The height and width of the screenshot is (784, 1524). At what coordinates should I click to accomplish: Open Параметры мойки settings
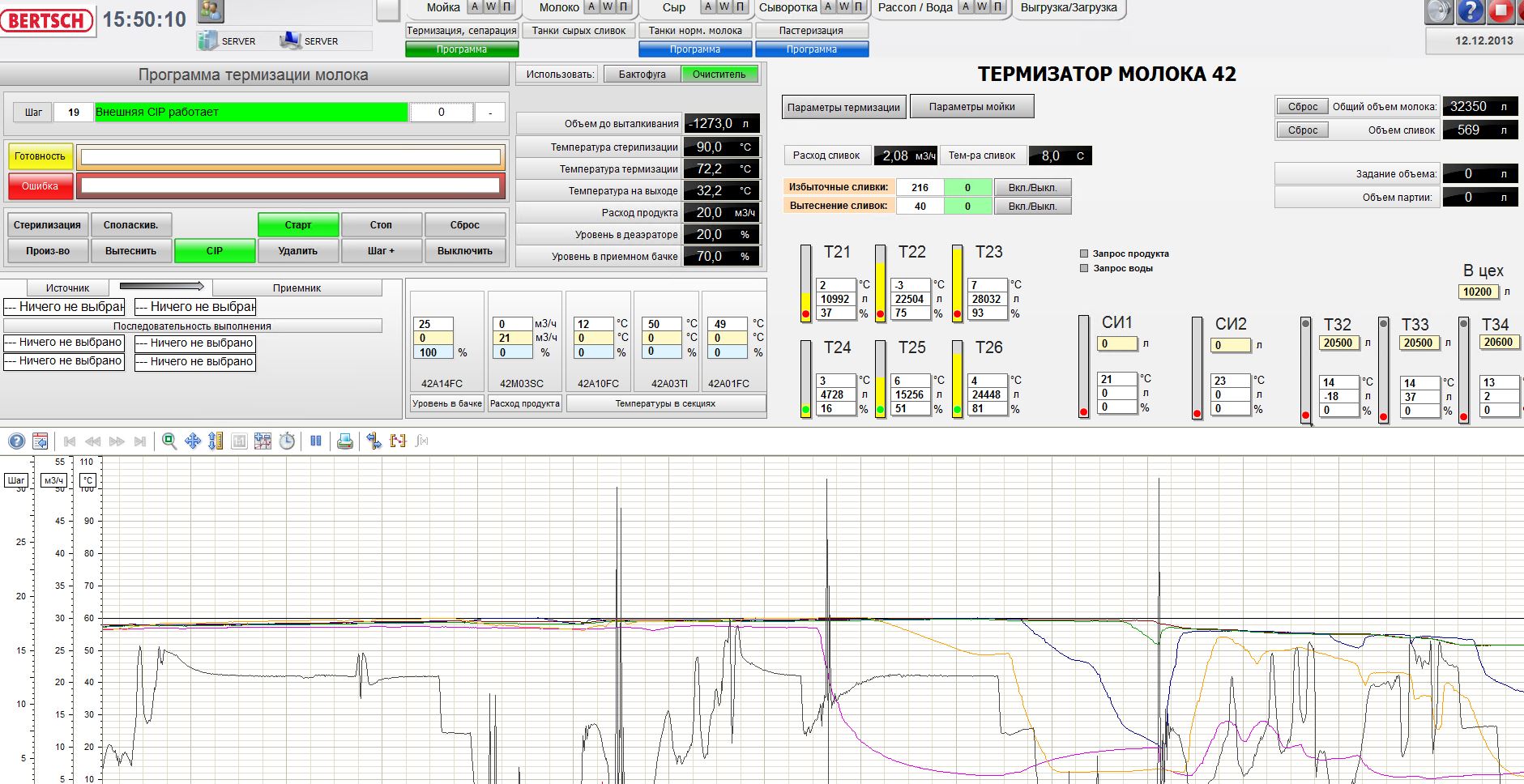tap(971, 107)
